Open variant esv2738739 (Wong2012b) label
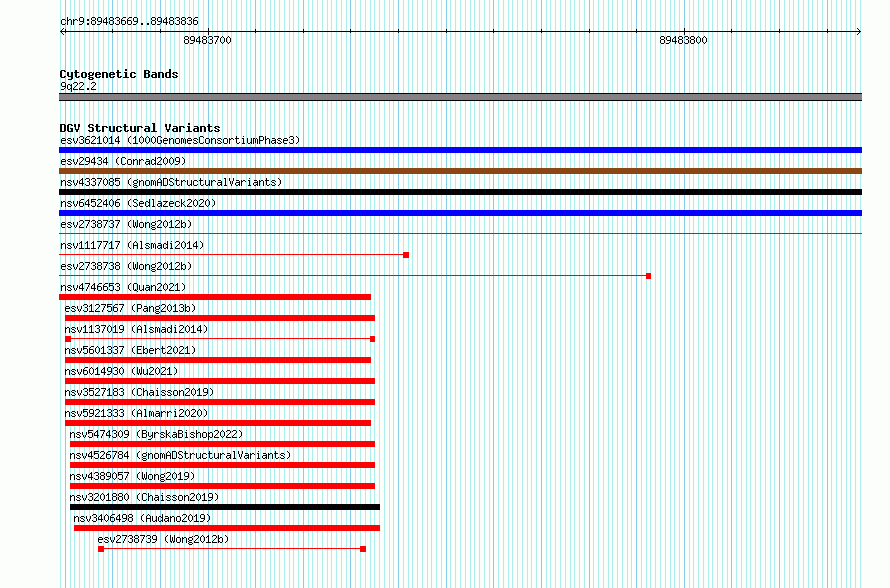 coord(163,539)
